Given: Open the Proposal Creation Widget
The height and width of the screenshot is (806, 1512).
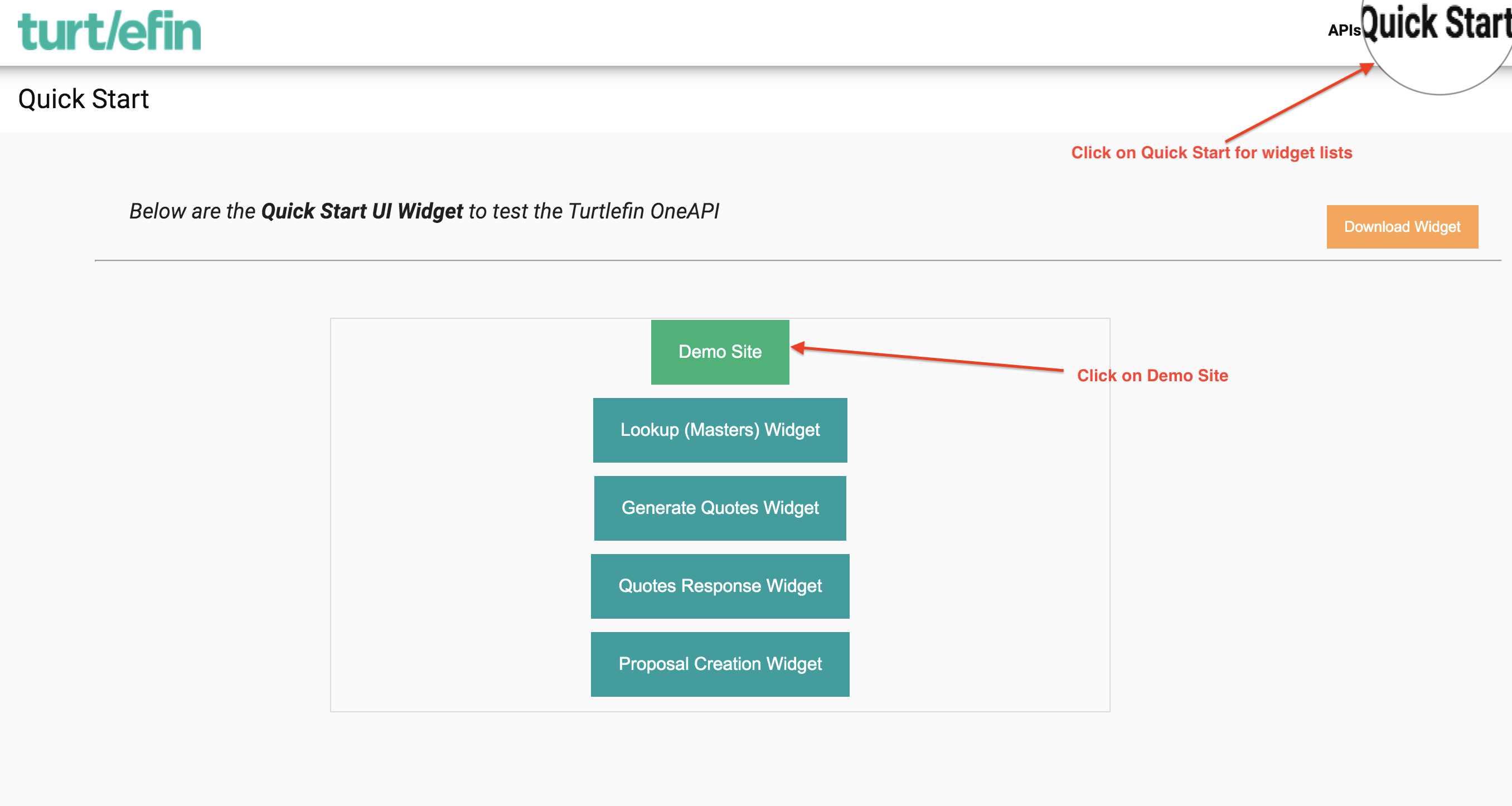Looking at the screenshot, I should pos(720,664).
